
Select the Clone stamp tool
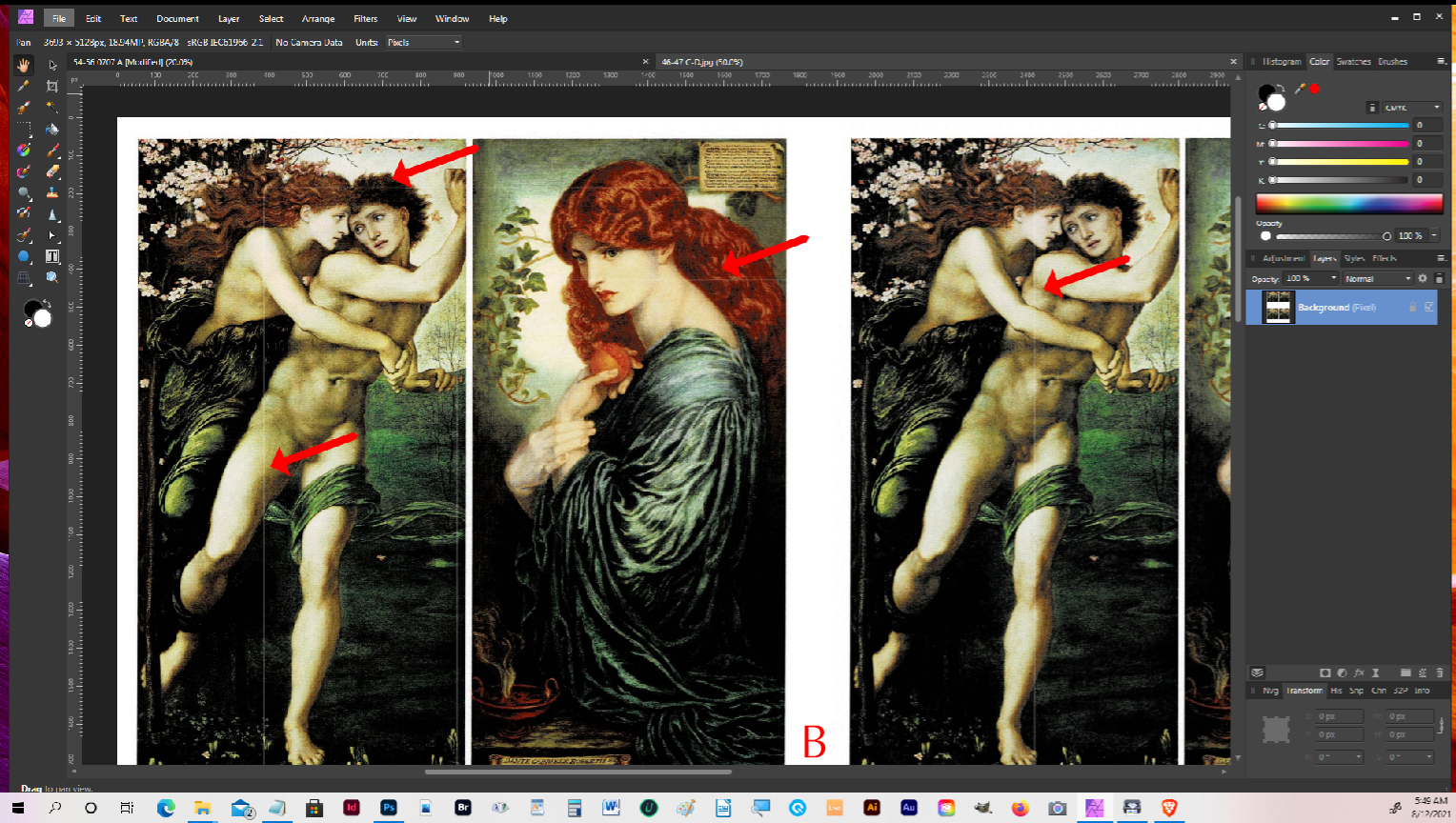(52, 191)
